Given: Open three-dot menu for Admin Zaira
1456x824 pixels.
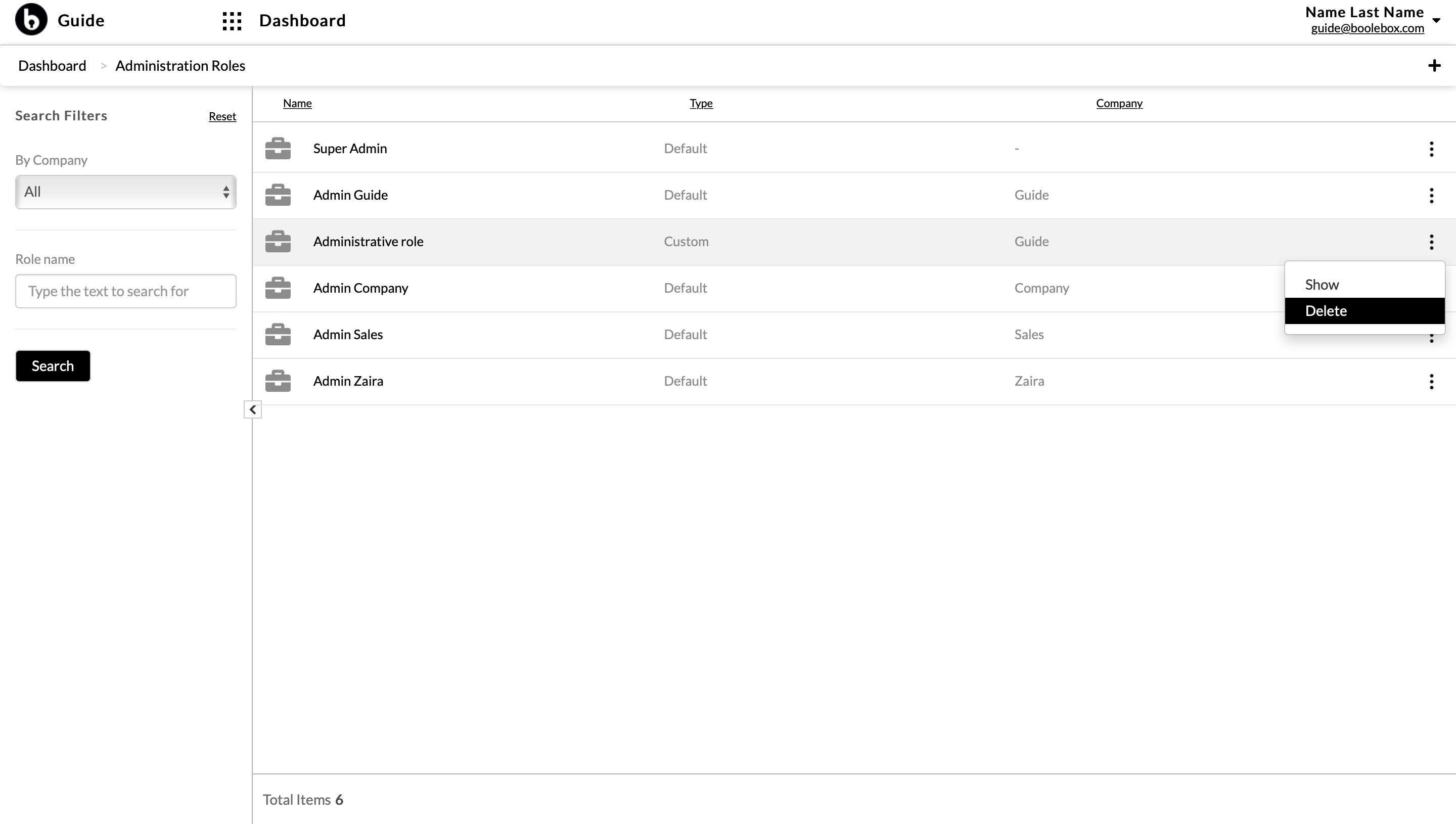Looking at the screenshot, I should pos(1432,382).
